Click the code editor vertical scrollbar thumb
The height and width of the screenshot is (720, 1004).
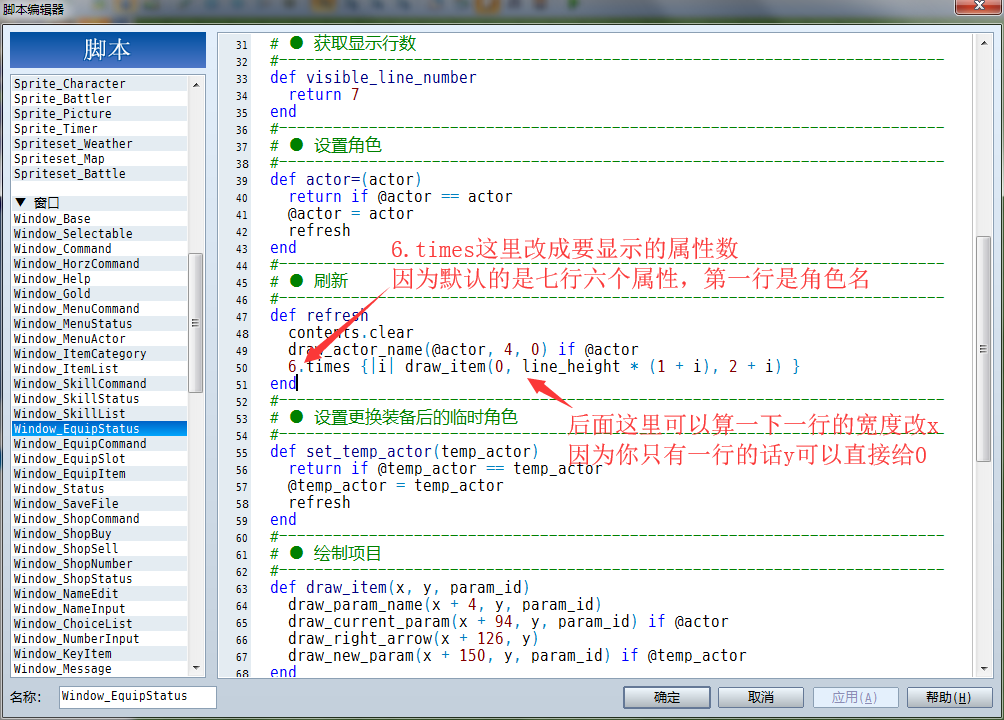click(984, 349)
